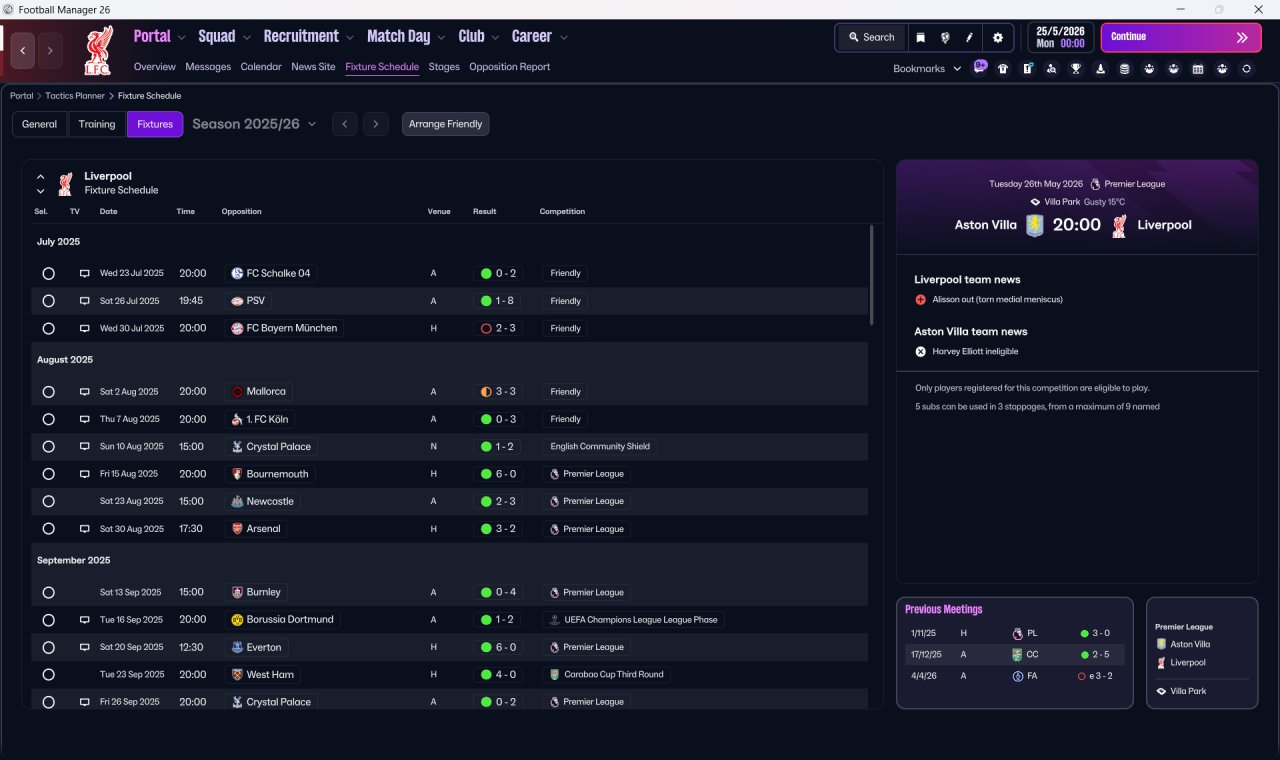1280x760 pixels.
Task: Click the calendar grid shortcut icon
Action: [1198, 69]
